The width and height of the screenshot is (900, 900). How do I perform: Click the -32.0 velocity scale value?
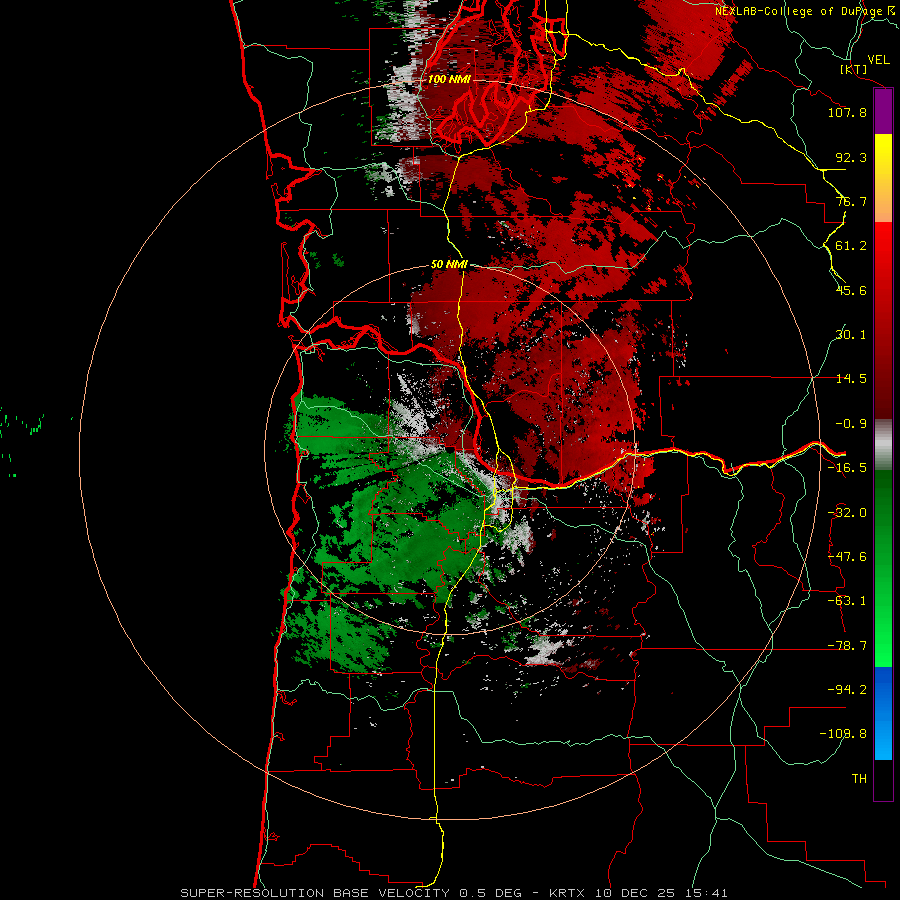click(x=847, y=513)
